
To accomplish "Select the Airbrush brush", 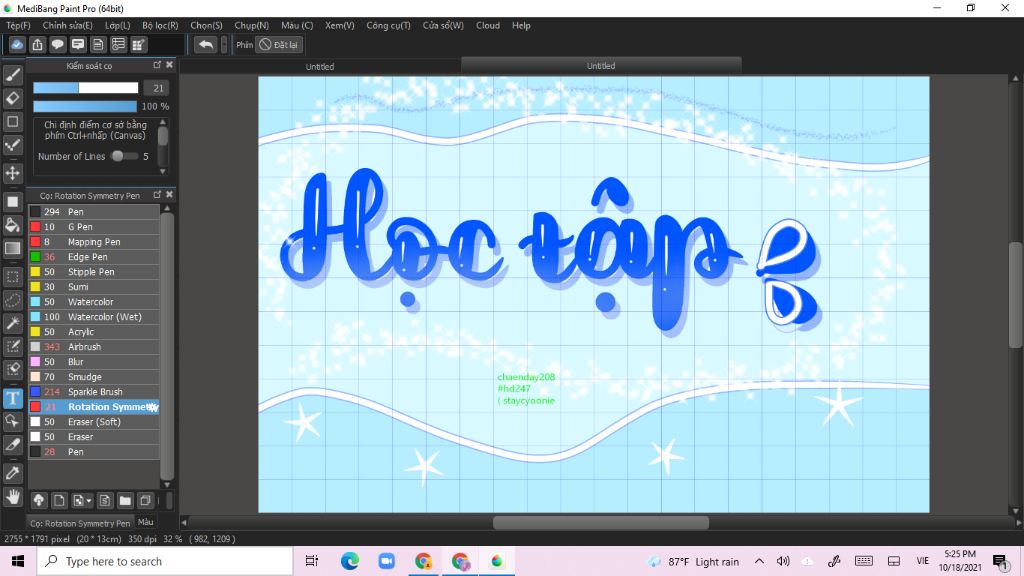I will pos(93,347).
